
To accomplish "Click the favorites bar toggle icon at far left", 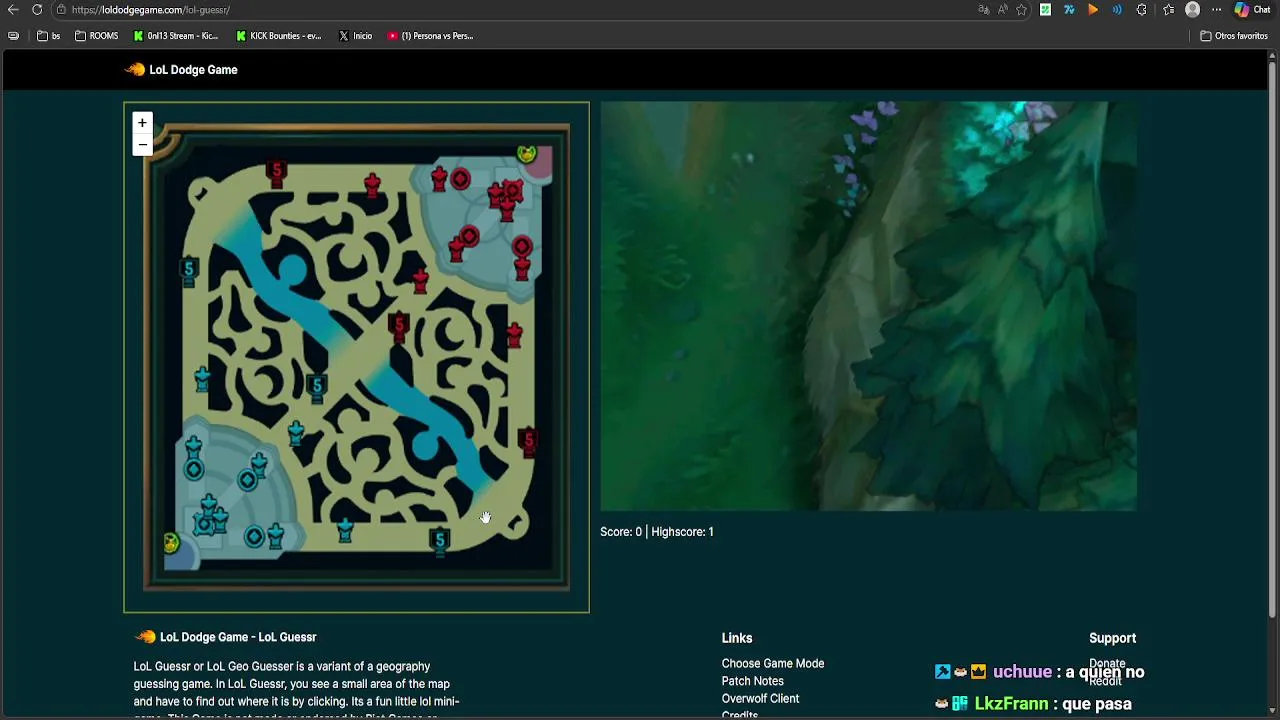I will [x=13, y=36].
